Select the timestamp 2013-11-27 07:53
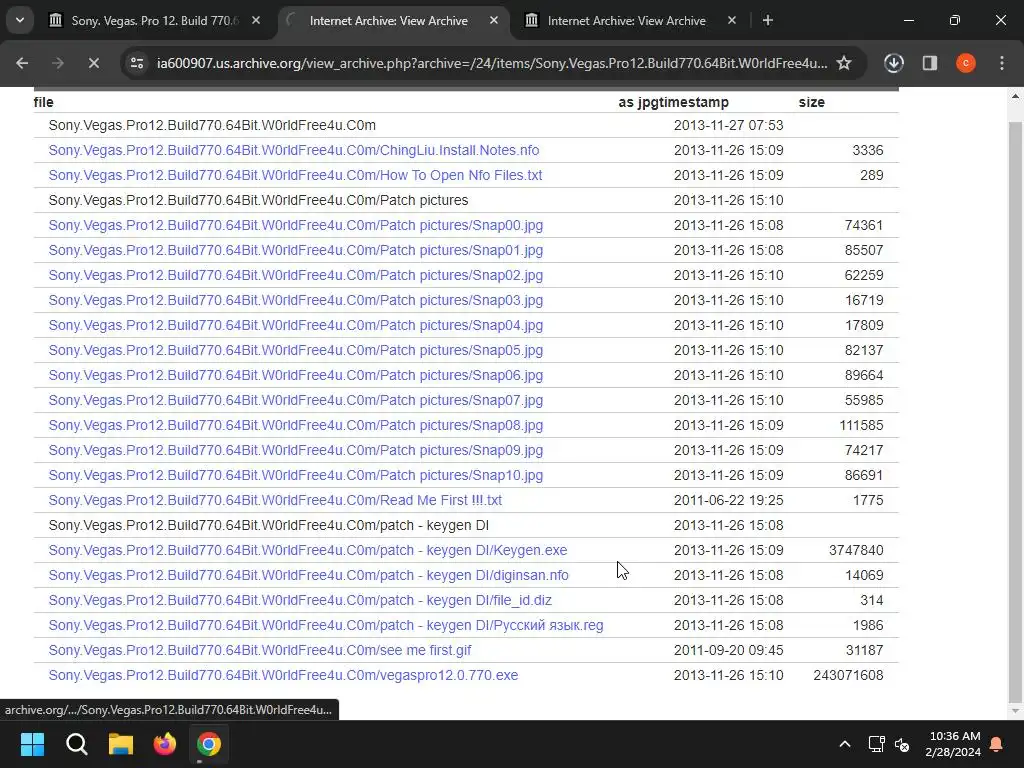 (x=729, y=125)
